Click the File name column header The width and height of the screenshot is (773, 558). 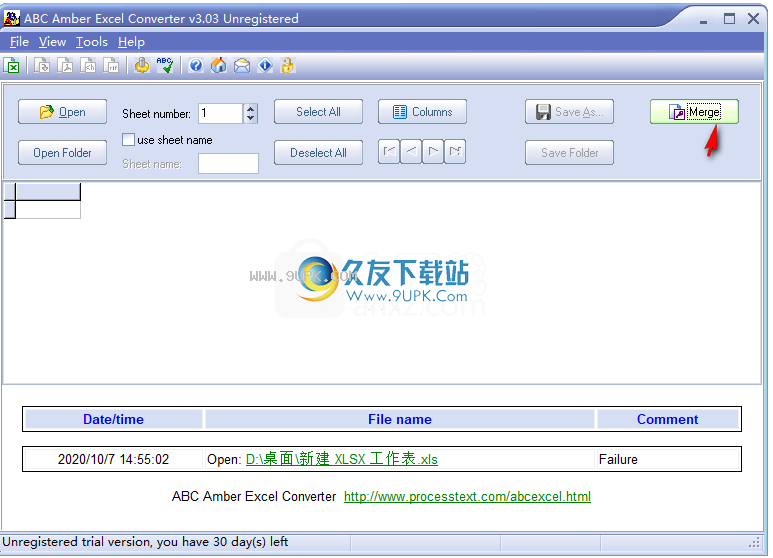click(x=400, y=419)
